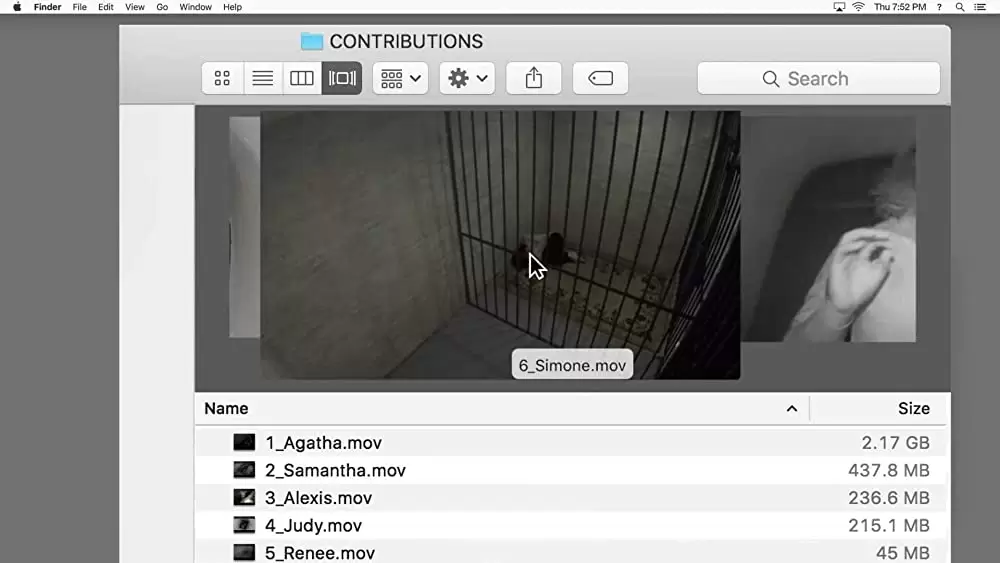Image resolution: width=1000 pixels, height=563 pixels.
Task: Switch to column view
Action: tap(302, 78)
